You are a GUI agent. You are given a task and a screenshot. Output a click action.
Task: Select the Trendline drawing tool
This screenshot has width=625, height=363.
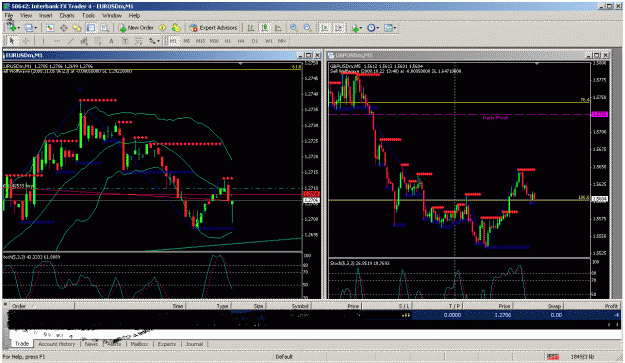pyautogui.click(x=71, y=41)
